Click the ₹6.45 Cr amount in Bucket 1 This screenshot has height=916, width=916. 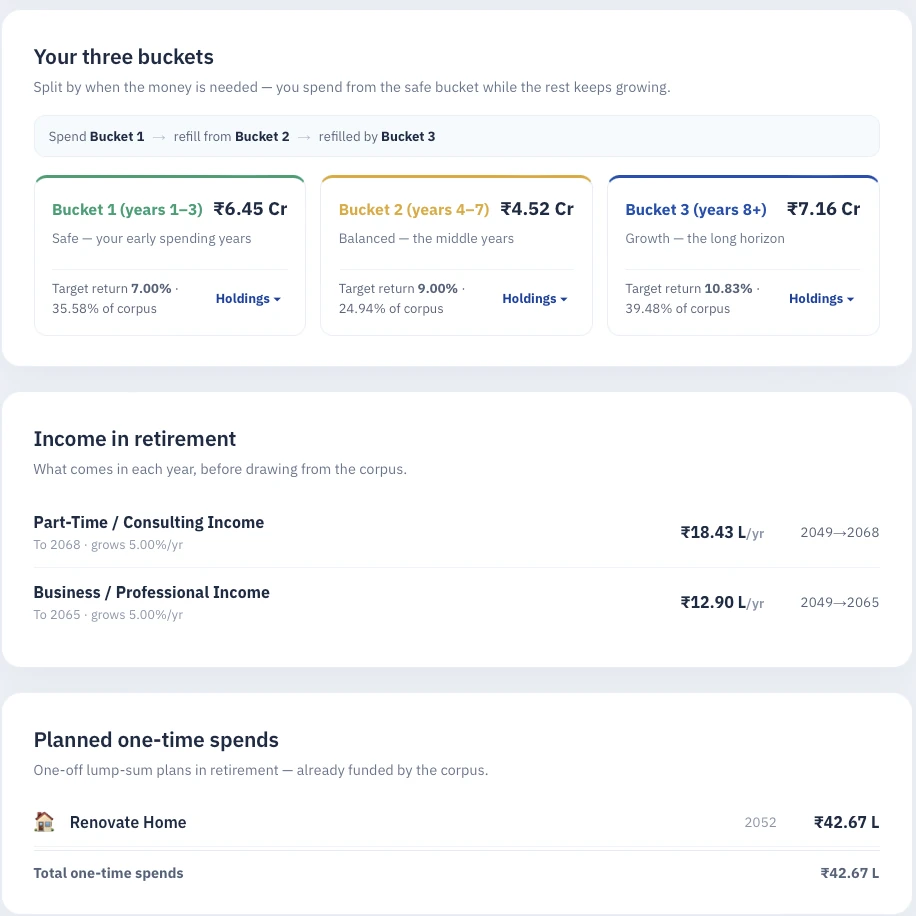click(x=250, y=209)
